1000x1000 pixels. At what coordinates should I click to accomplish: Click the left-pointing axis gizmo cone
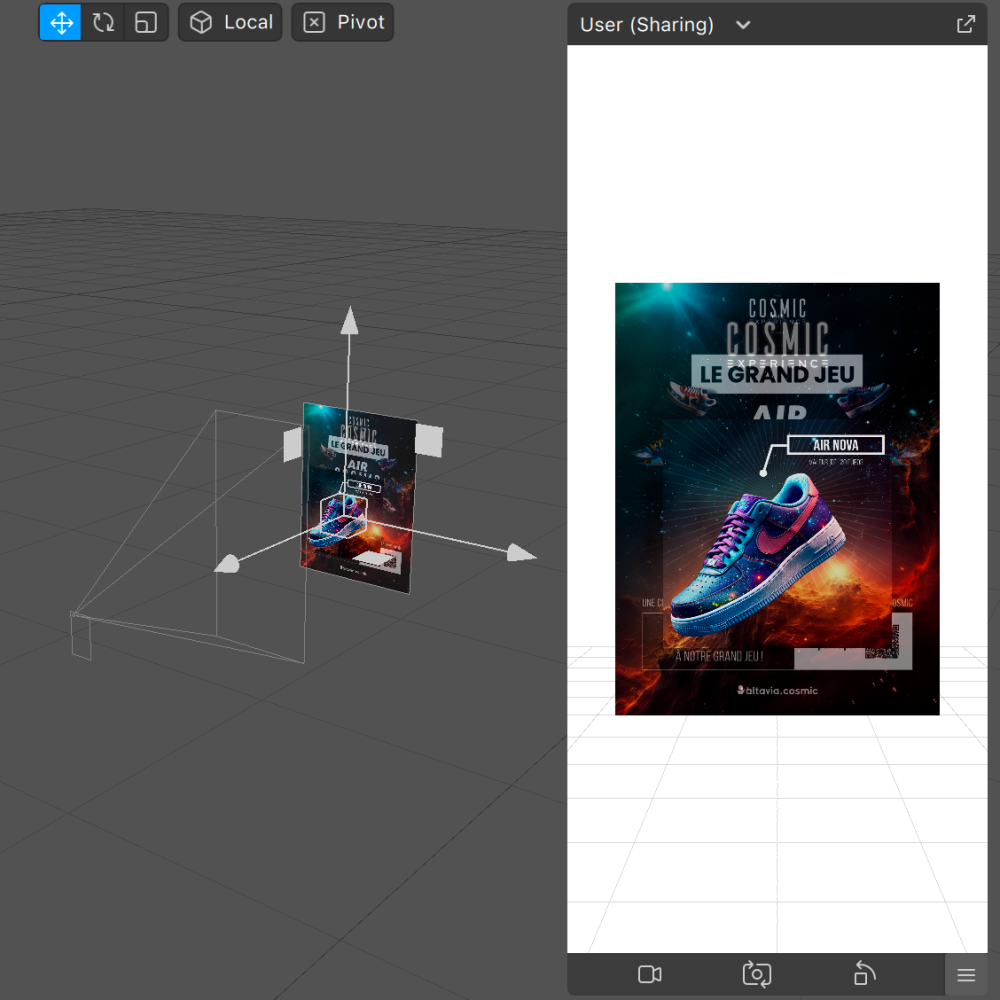(227, 564)
